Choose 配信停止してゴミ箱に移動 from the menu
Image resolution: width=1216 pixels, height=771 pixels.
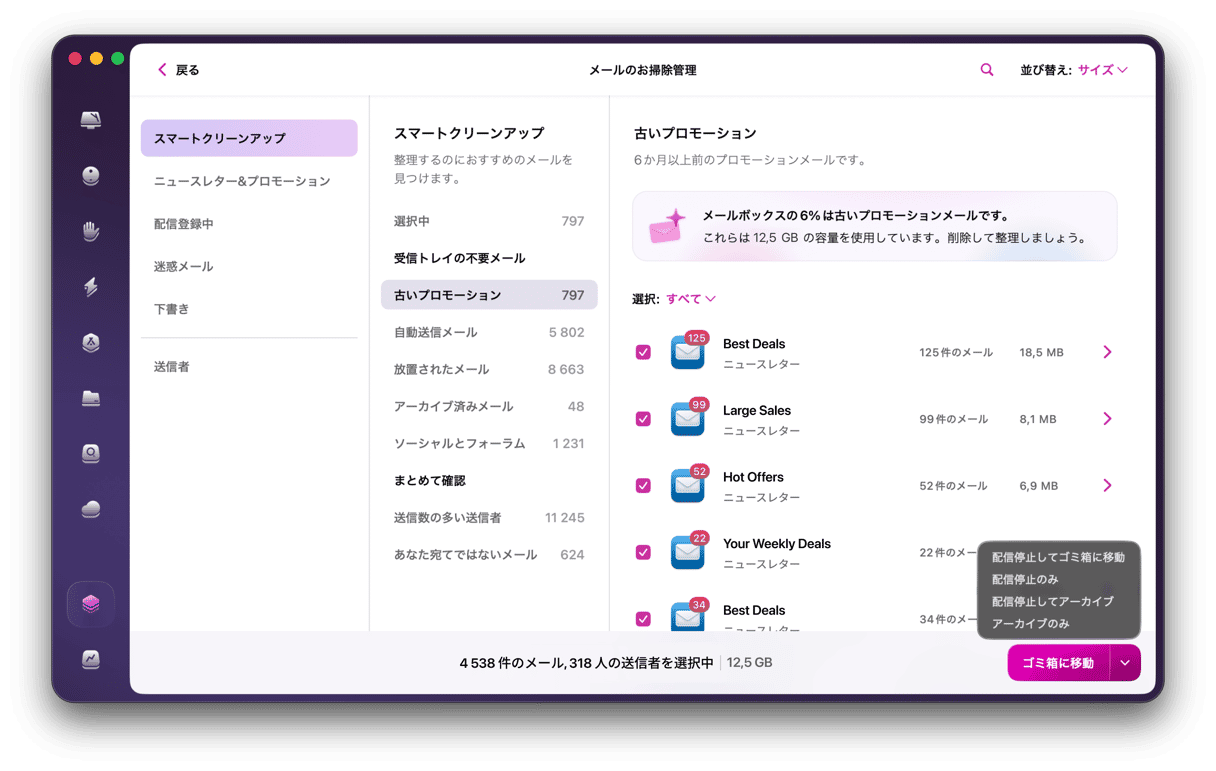[1058, 557]
